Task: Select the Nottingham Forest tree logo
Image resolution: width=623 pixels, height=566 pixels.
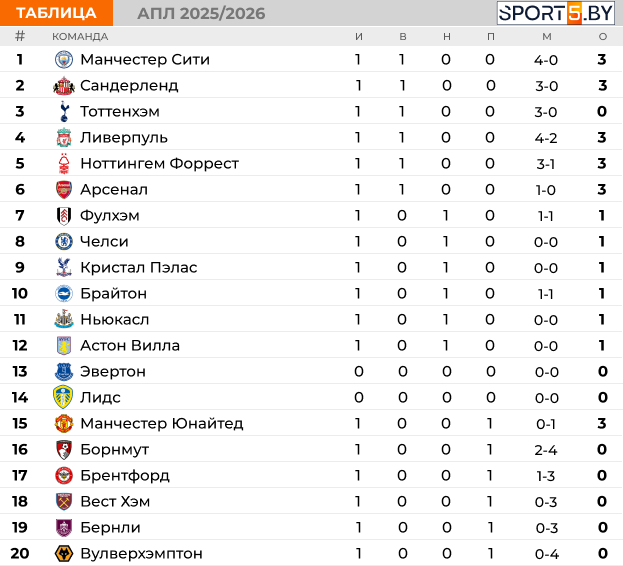Action: [64, 164]
